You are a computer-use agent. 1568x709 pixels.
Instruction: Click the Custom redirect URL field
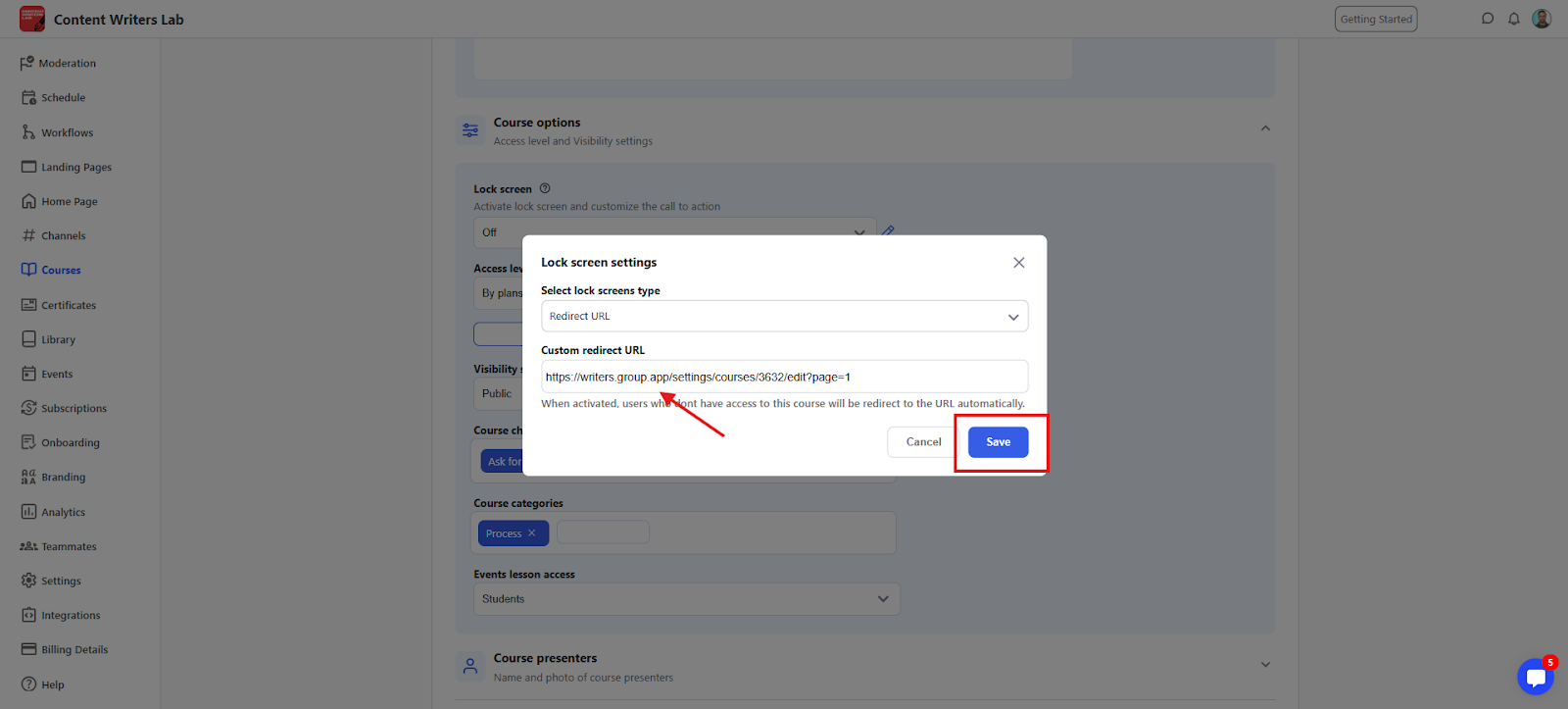point(784,377)
